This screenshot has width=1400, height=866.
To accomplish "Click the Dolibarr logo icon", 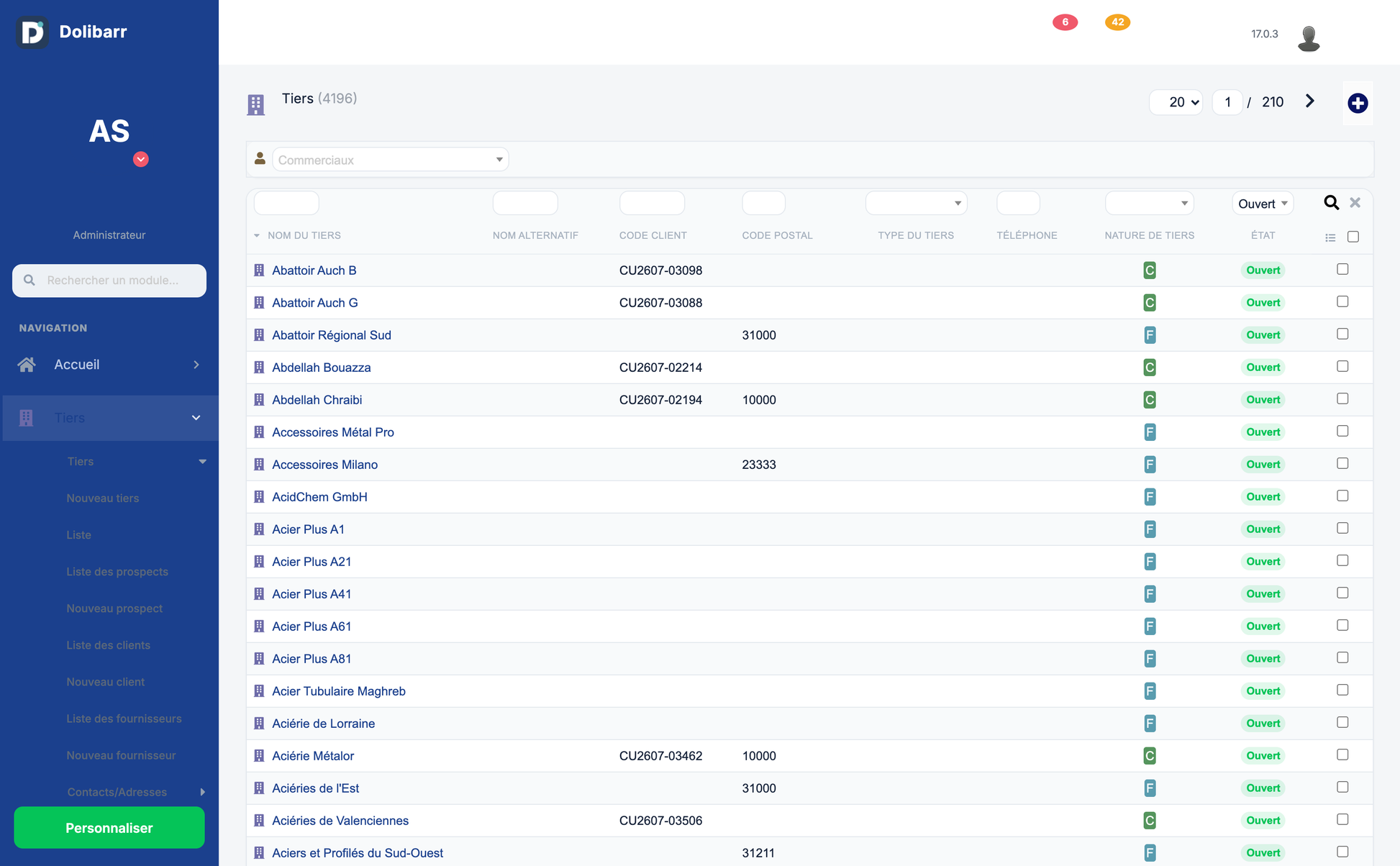I will (32, 32).
